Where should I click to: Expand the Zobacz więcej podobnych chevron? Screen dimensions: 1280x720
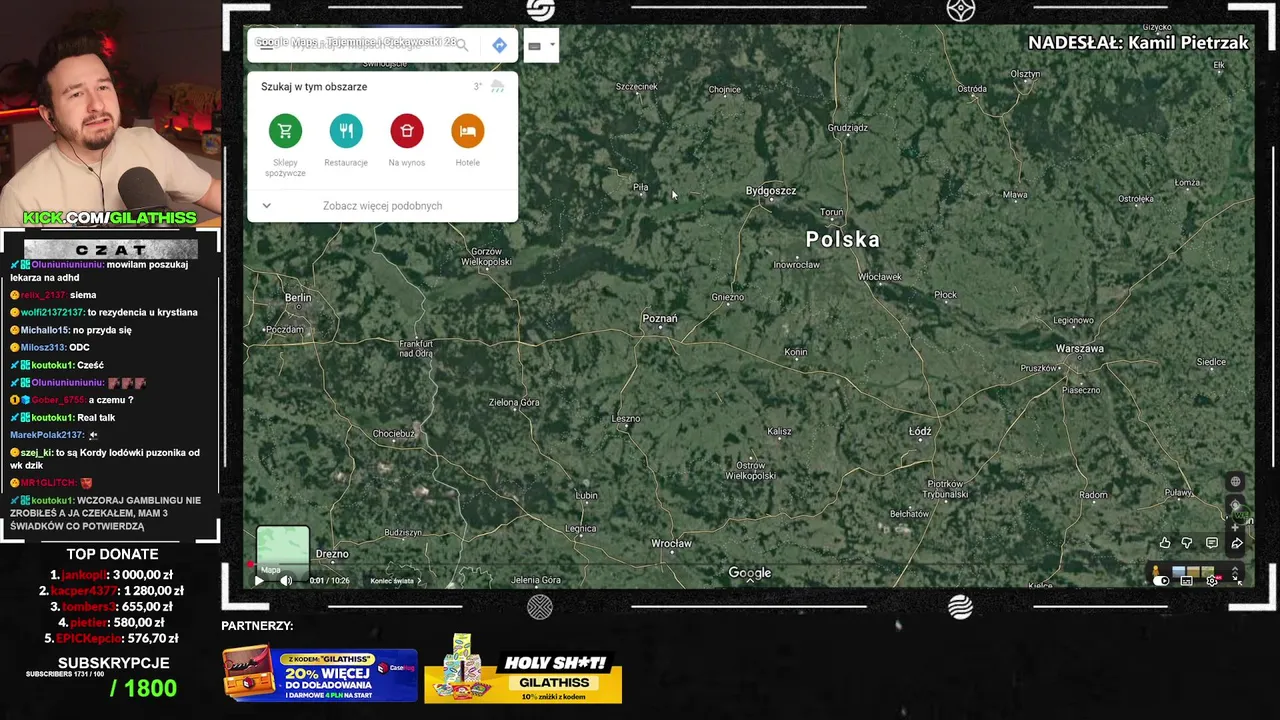[266, 206]
